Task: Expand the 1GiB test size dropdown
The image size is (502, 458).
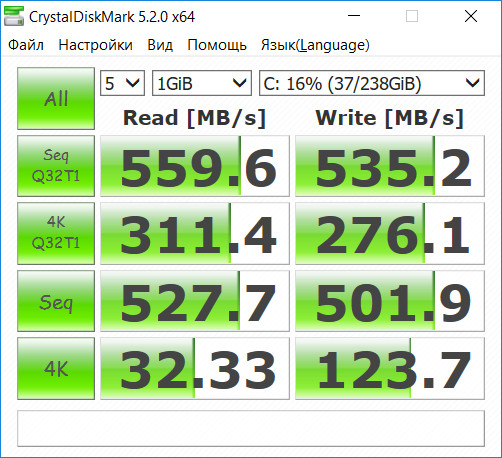Action: pos(202,83)
